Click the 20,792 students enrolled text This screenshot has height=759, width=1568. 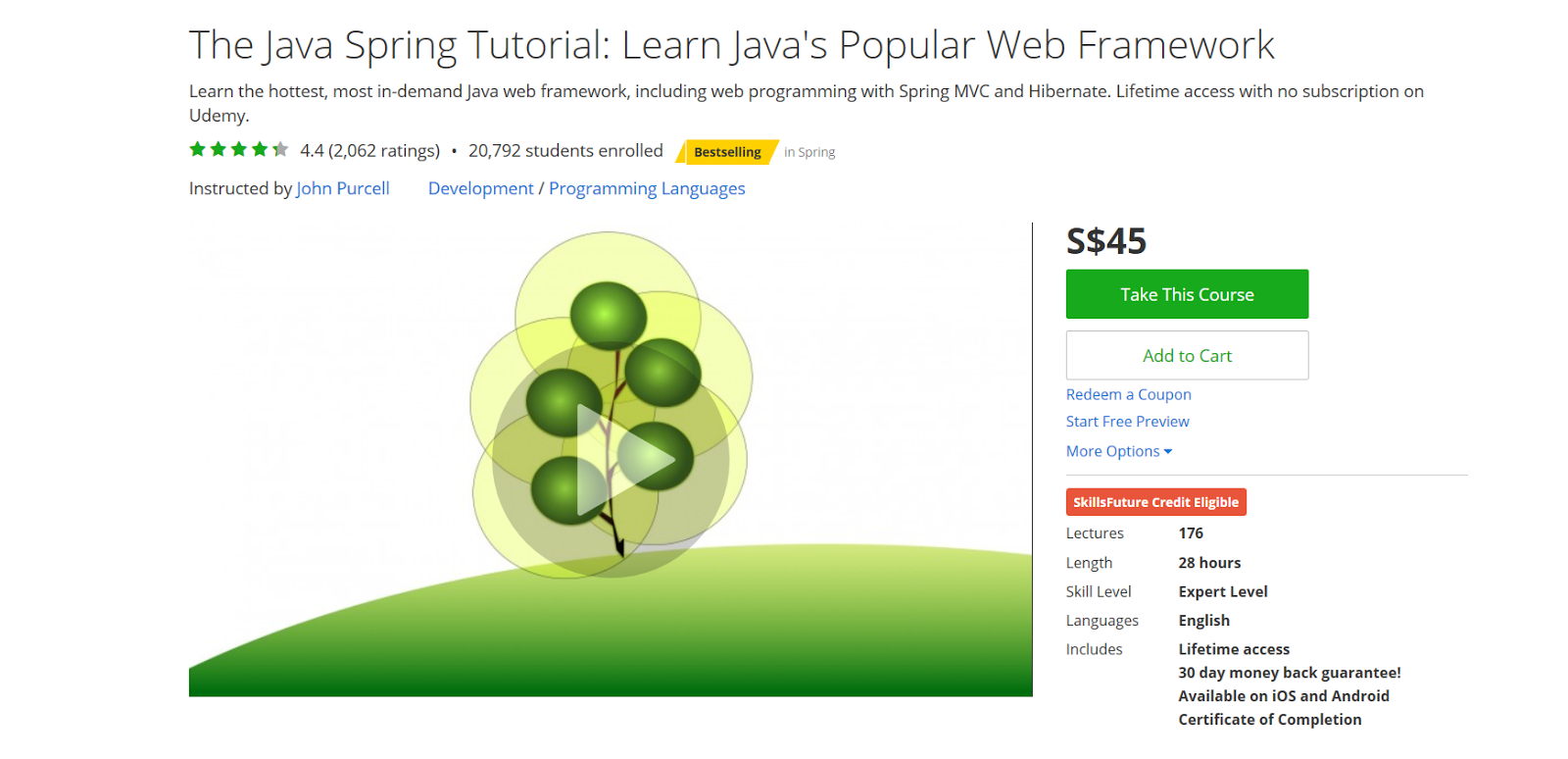click(x=565, y=151)
